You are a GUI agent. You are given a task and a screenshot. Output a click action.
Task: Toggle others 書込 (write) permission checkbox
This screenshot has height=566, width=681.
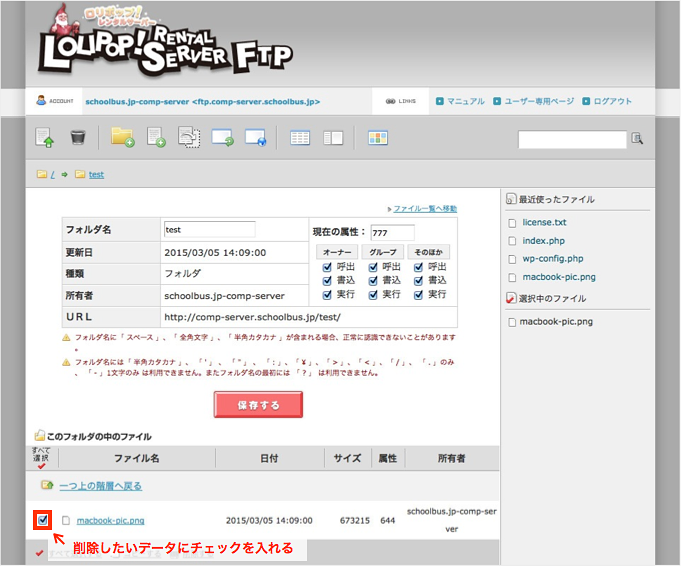point(418,281)
